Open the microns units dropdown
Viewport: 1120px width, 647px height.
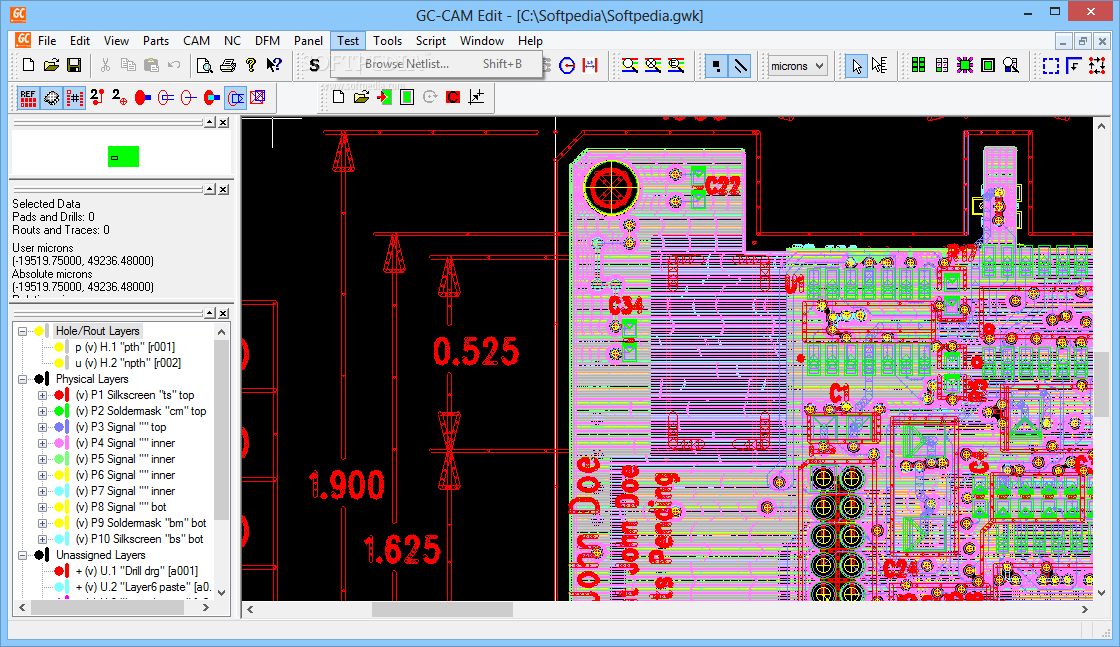[796, 66]
